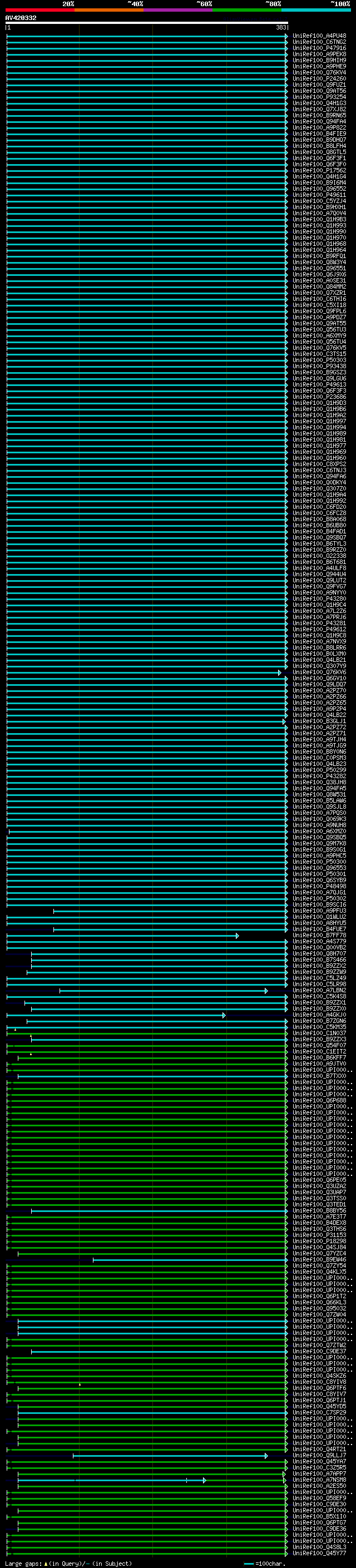Select label UniRef100_B3GLJ1

(319, 721)
